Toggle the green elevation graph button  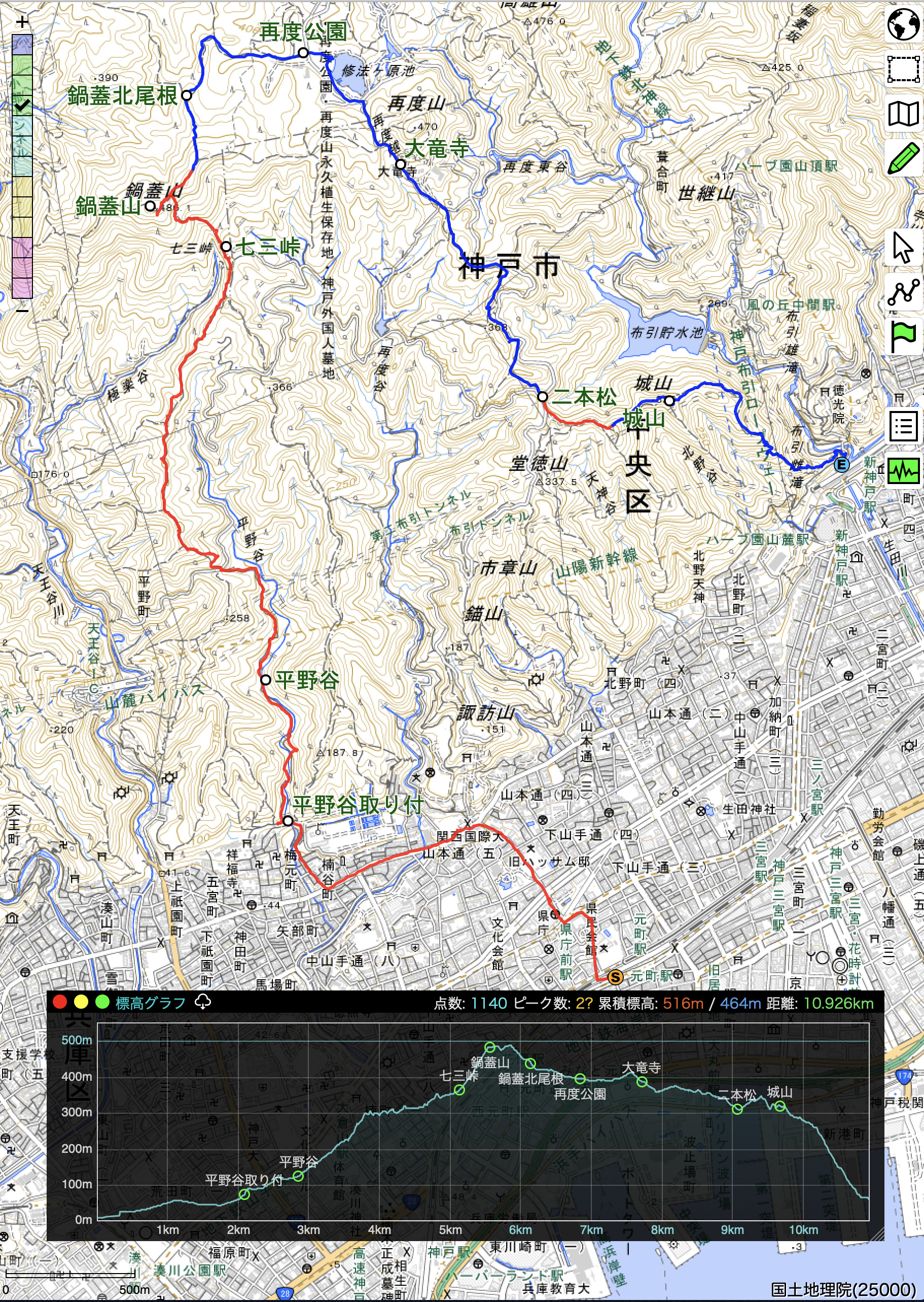tap(903, 470)
